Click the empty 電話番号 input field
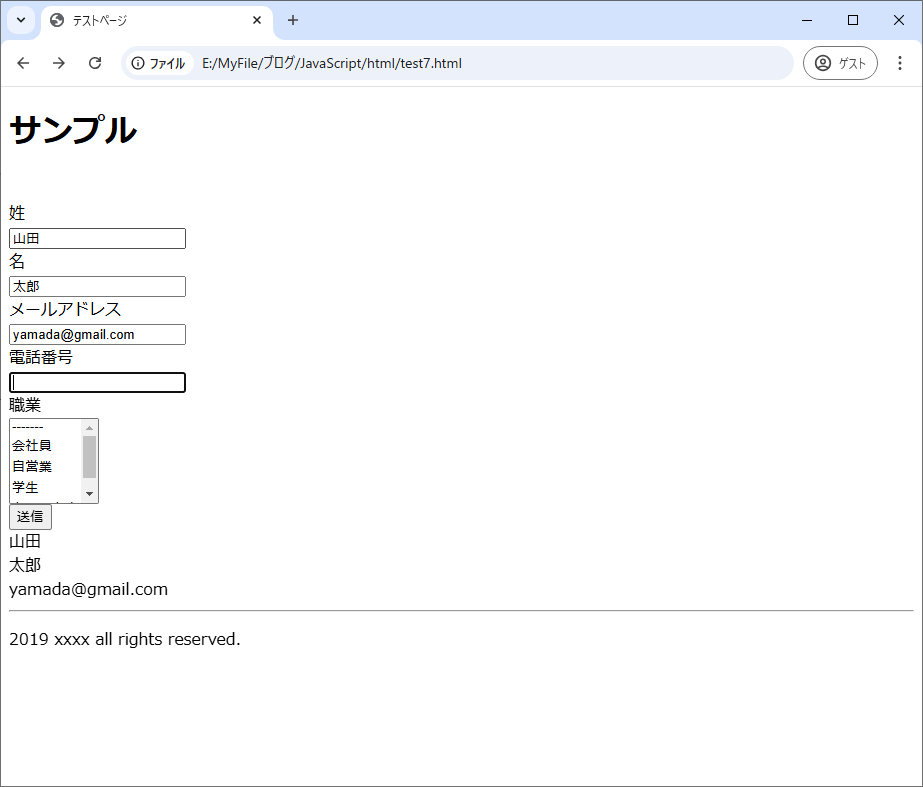923x787 pixels. point(97,383)
